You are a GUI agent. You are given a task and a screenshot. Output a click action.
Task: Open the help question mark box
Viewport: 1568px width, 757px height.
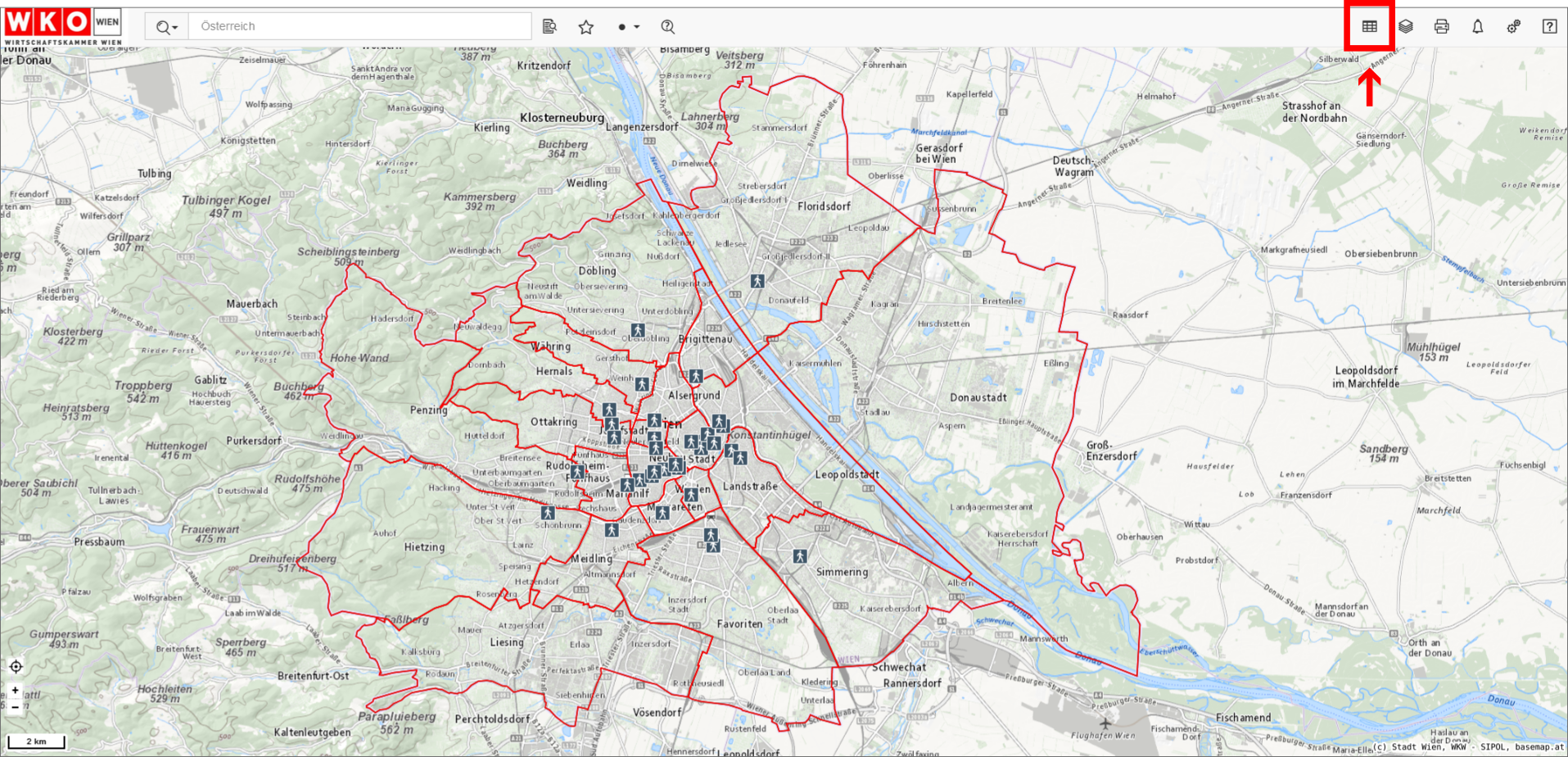coord(1549,26)
